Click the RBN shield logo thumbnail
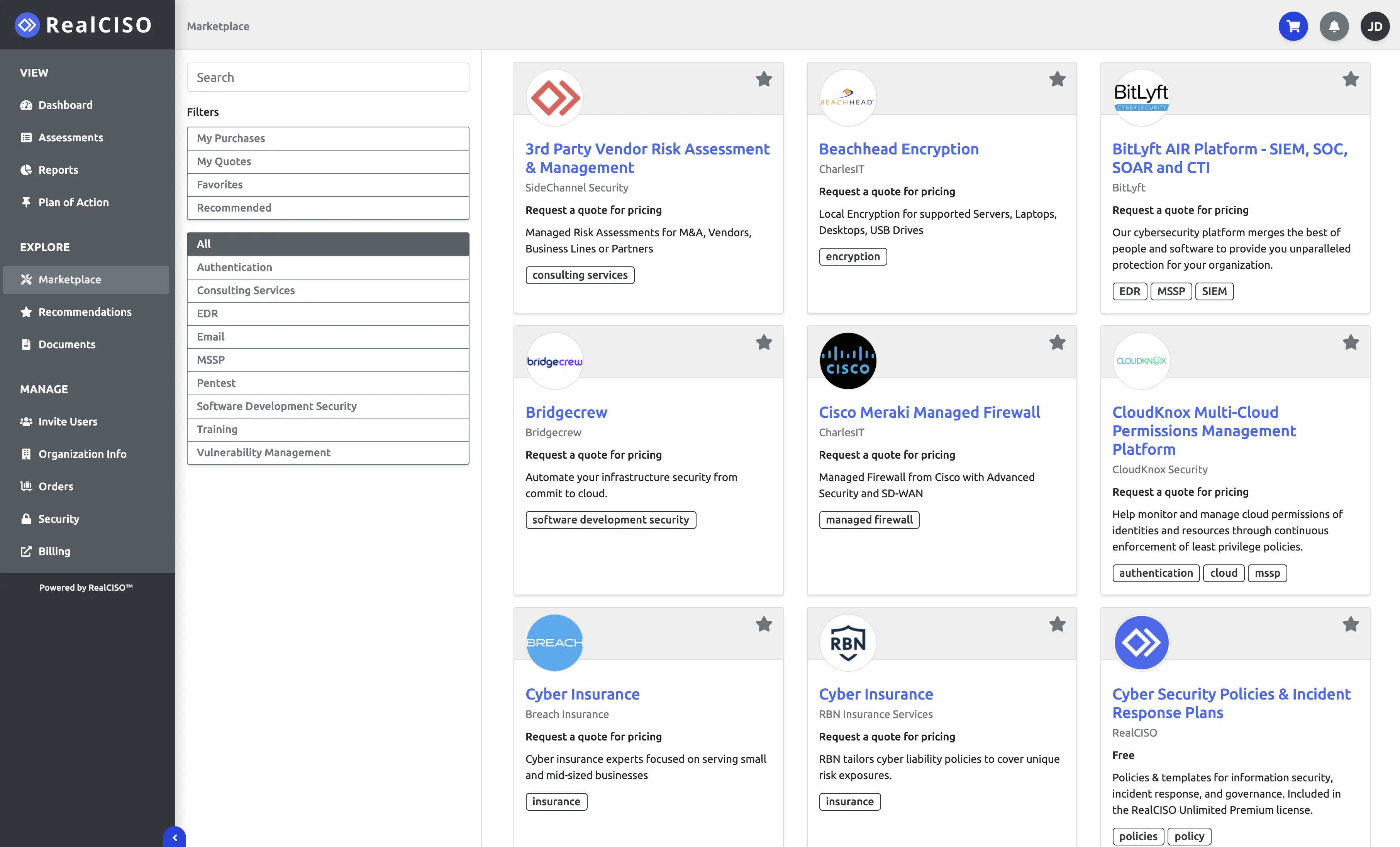 coord(848,643)
